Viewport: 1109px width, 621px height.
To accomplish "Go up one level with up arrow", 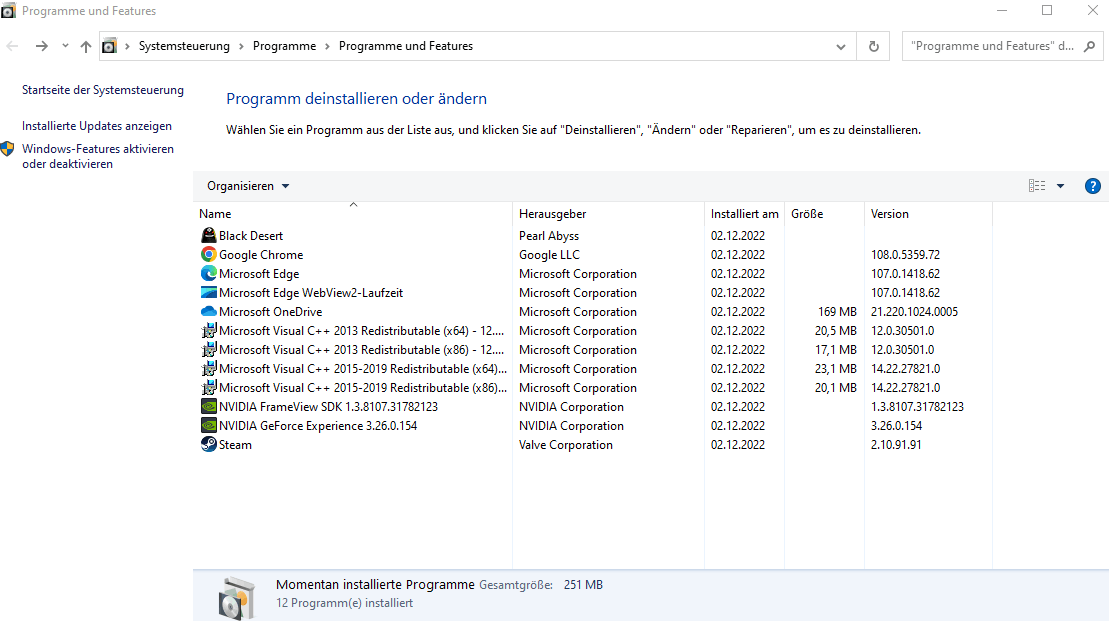I will tap(86, 46).
